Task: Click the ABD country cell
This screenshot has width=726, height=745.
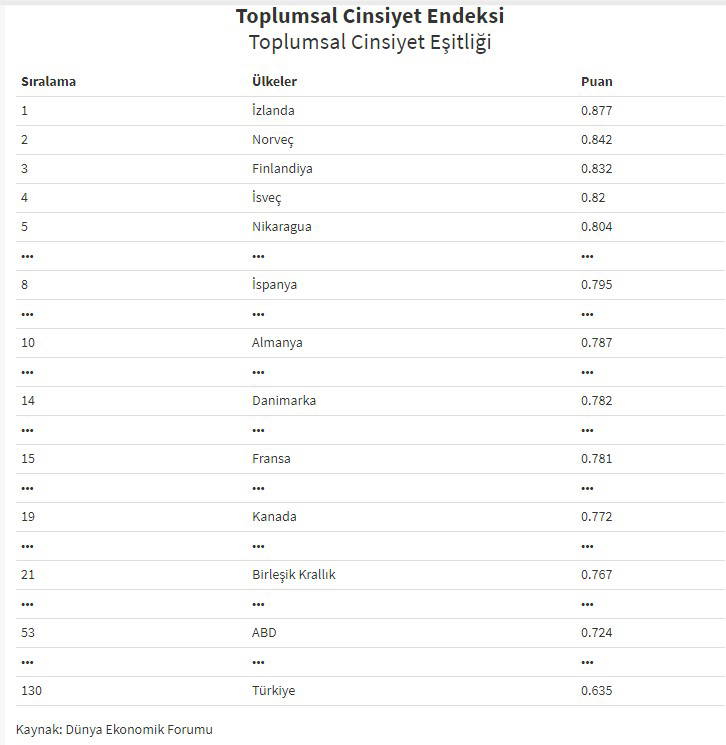Action: (x=264, y=632)
